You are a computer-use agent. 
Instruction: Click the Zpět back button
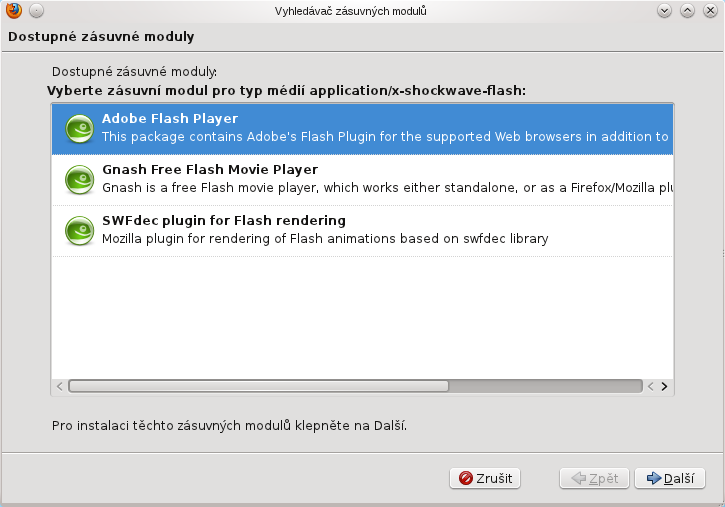pyautogui.click(x=594, y=478)
